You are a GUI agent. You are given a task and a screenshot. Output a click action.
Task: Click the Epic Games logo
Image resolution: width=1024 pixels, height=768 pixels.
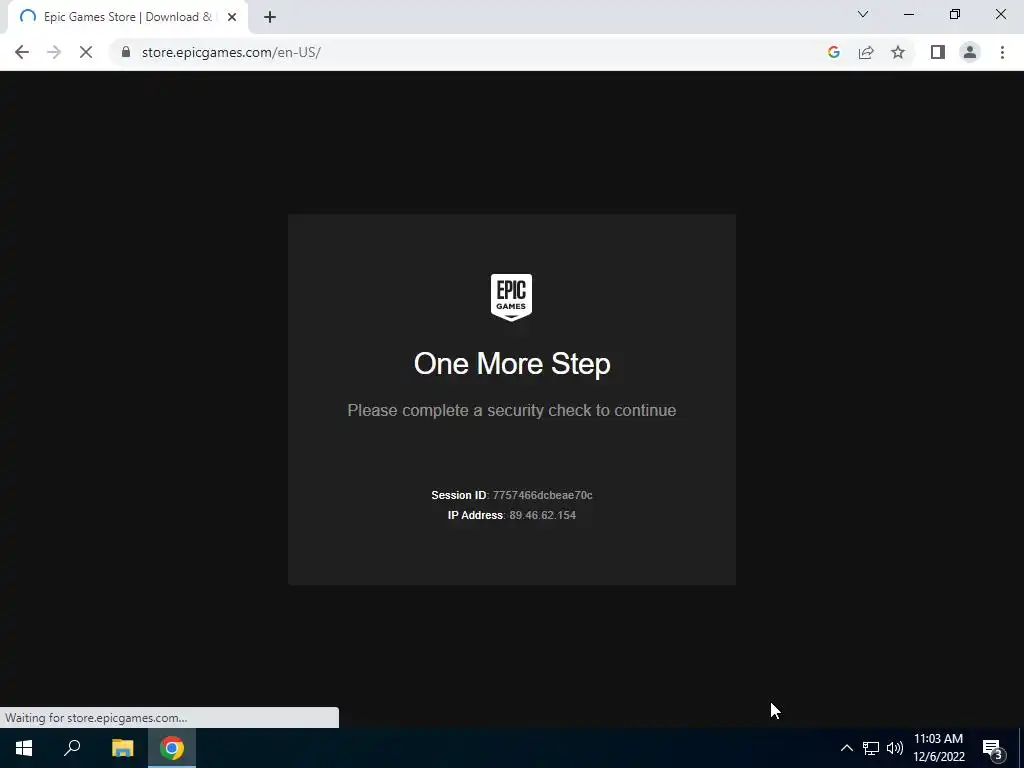511,297
